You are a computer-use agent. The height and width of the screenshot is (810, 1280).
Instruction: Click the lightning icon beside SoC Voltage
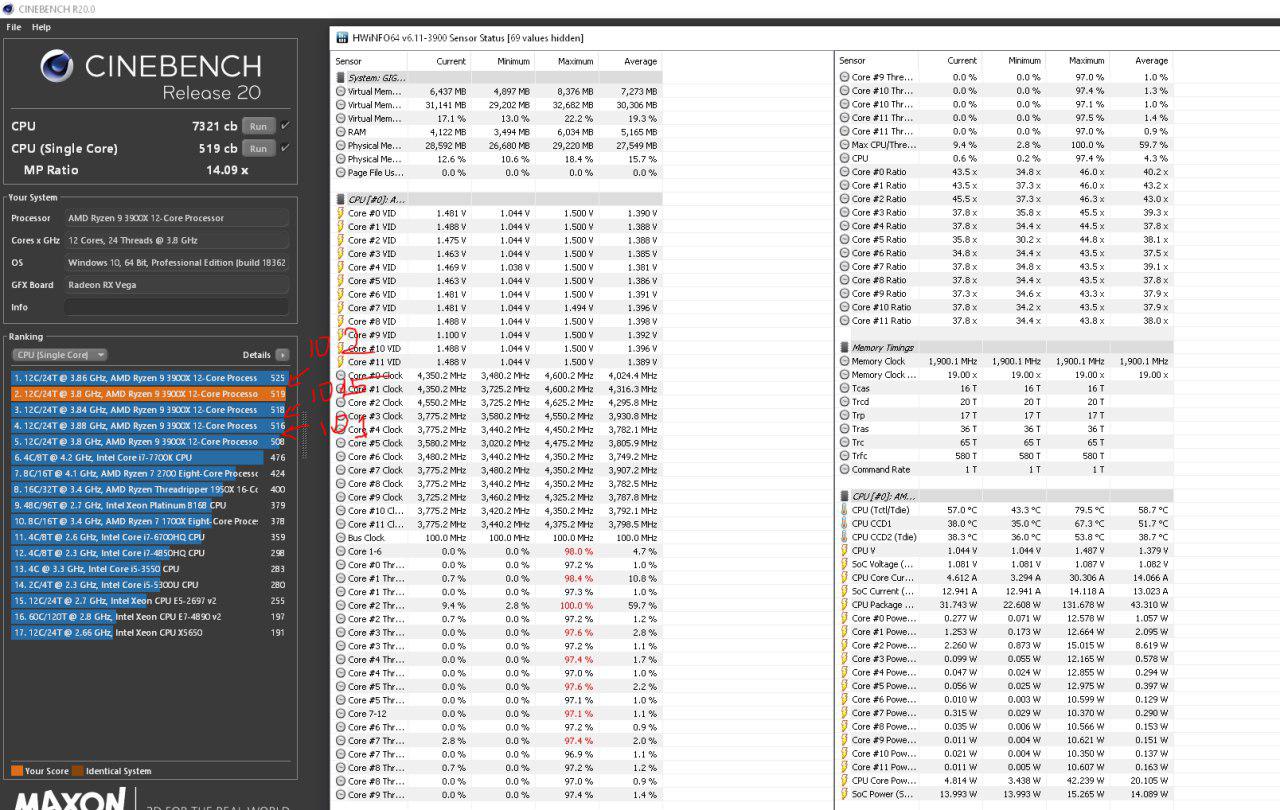coord(845,564)
